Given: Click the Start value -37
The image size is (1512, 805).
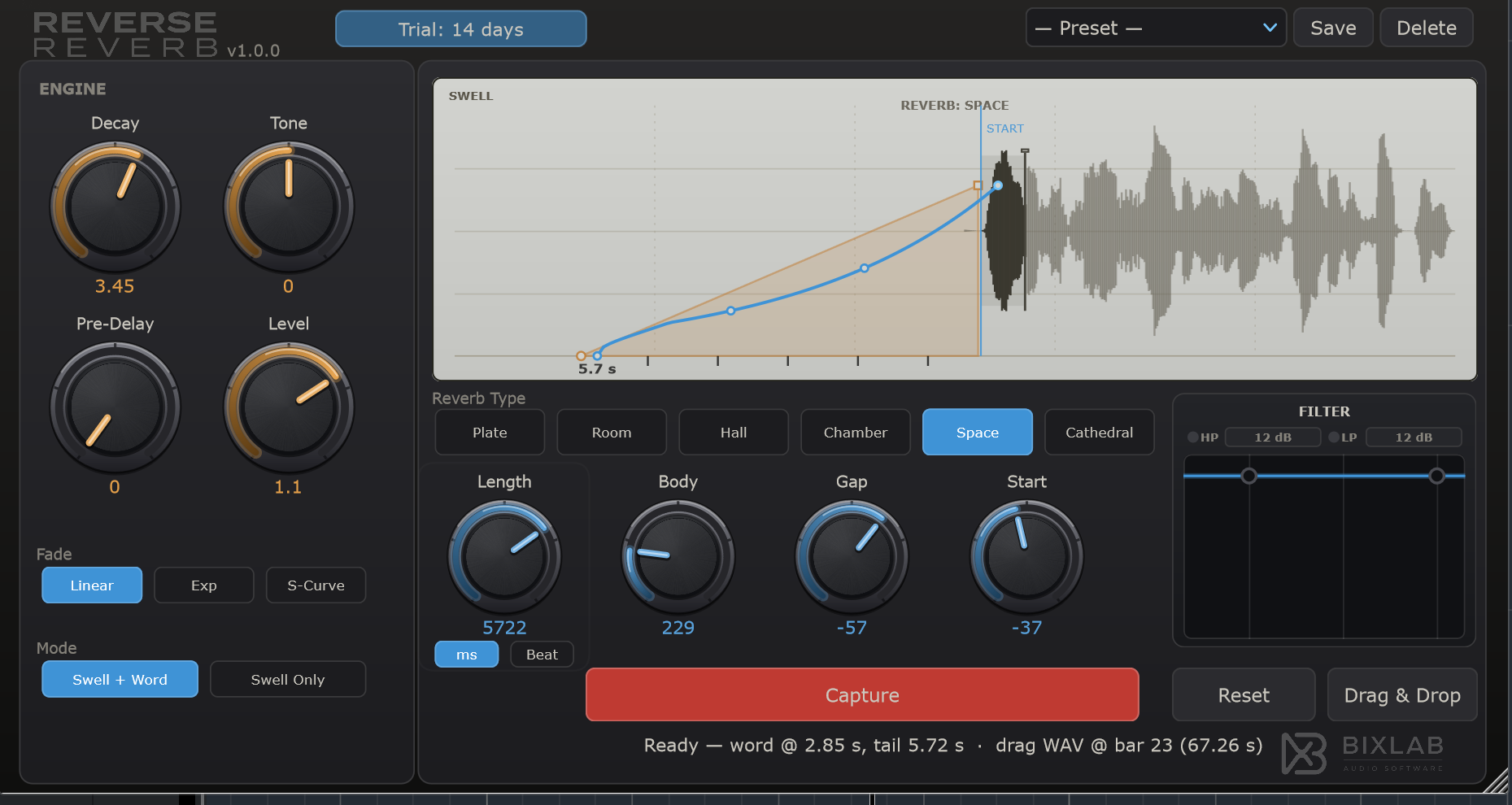Looking at the screenshot, I should [1026, 628].
